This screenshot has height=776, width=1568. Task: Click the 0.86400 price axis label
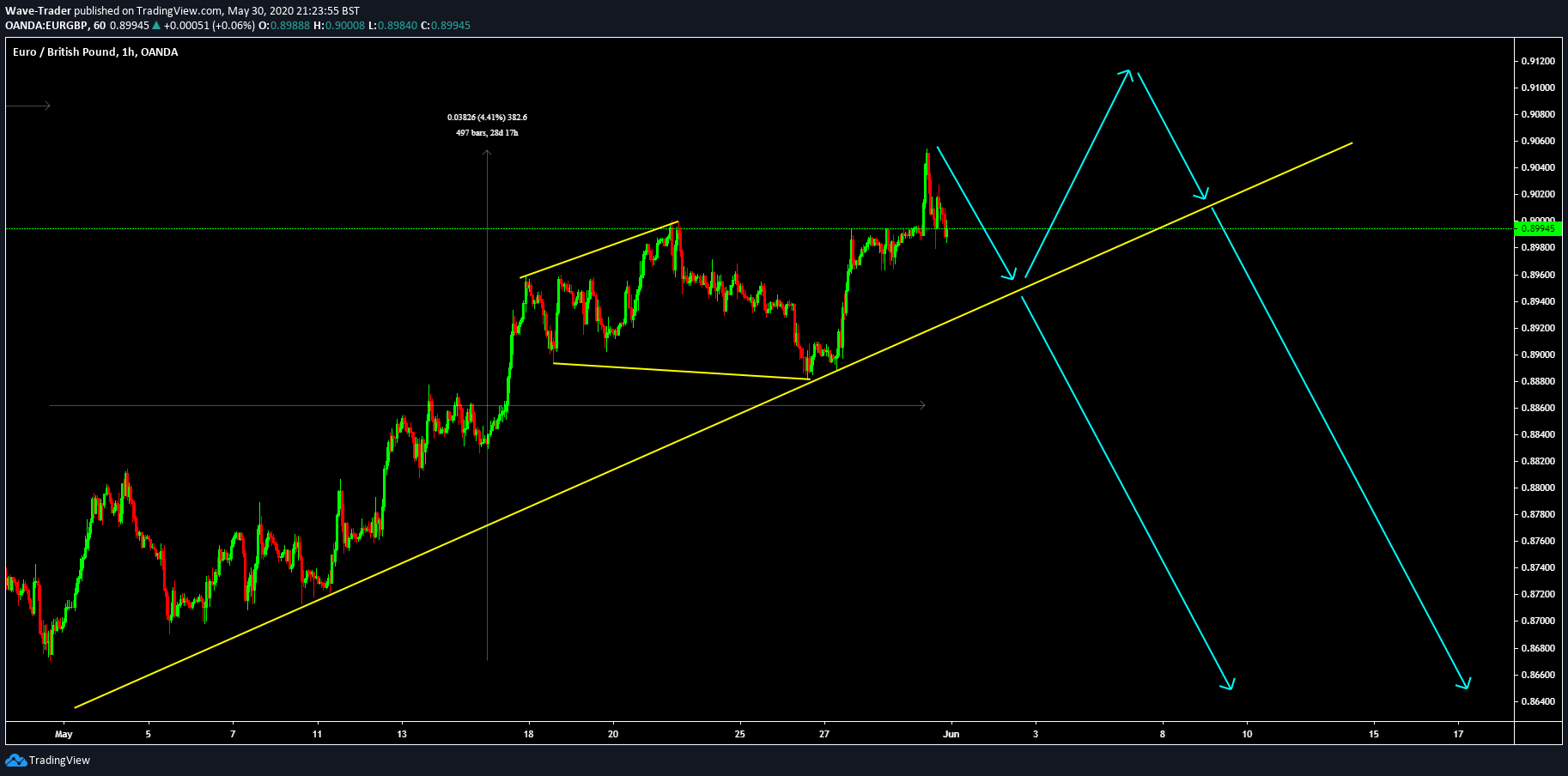click(1537, 701)
